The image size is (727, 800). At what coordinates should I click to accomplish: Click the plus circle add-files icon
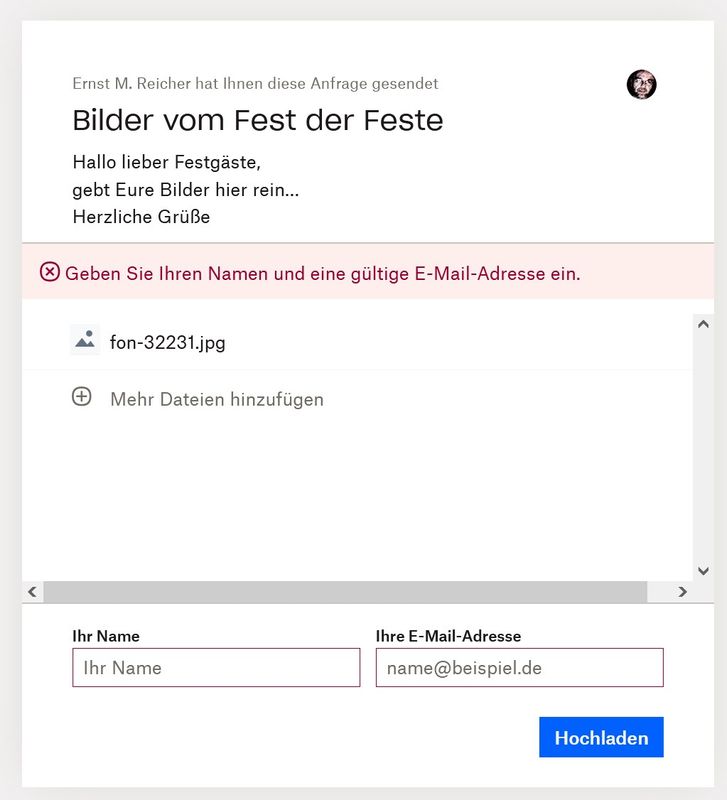(x=82, y=397)
